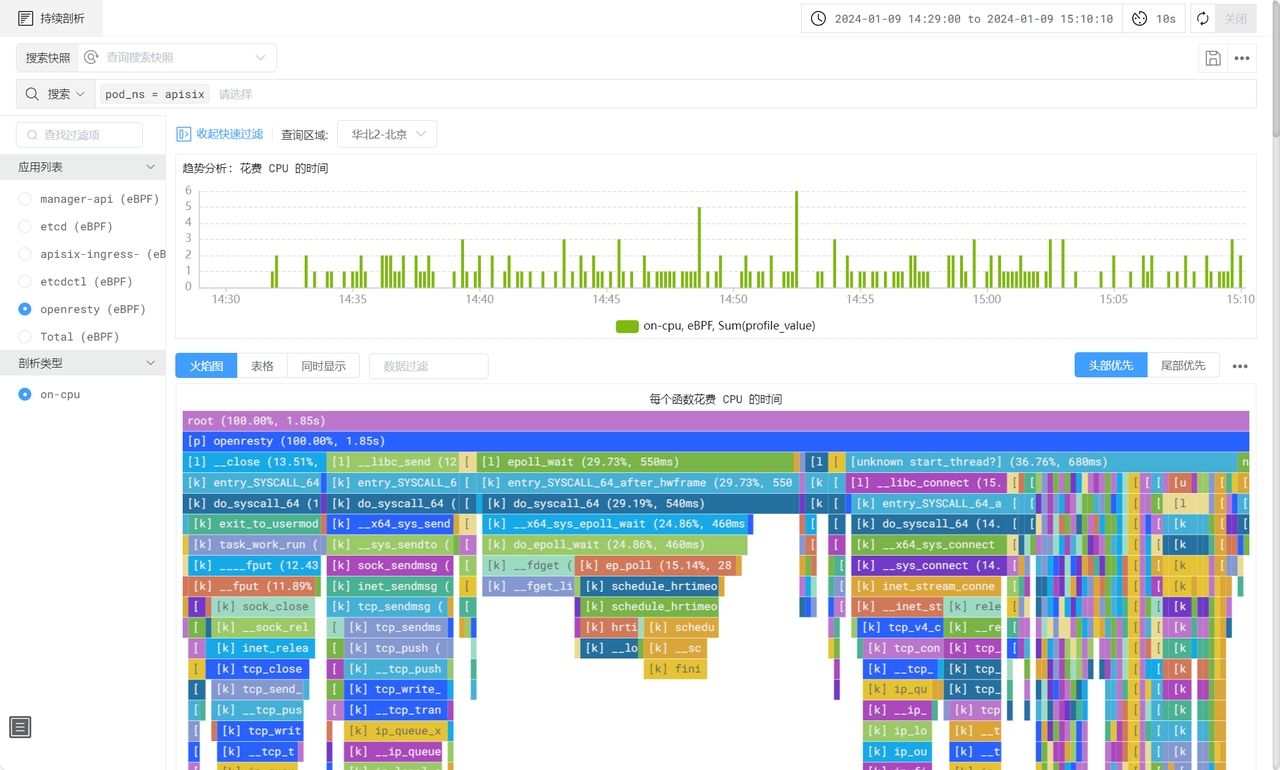The height and width of the screenshot is (770, 1280).
Task: Select the etcd (eBPF) application
Action: (x=25, y=227)
